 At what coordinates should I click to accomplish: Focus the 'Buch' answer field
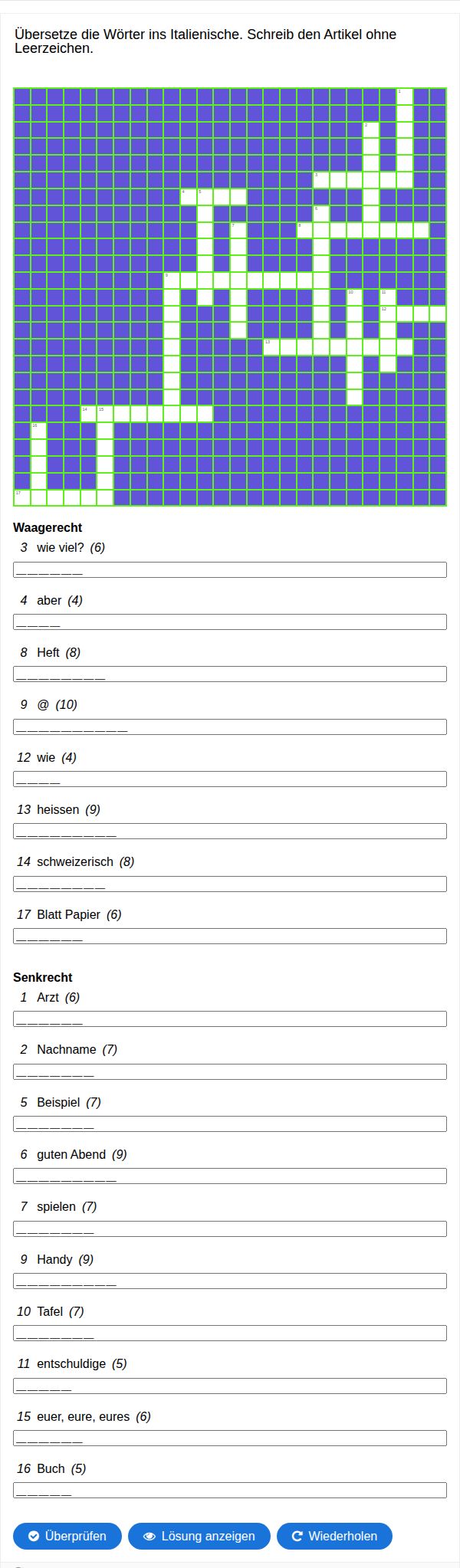coord(230,1490)
